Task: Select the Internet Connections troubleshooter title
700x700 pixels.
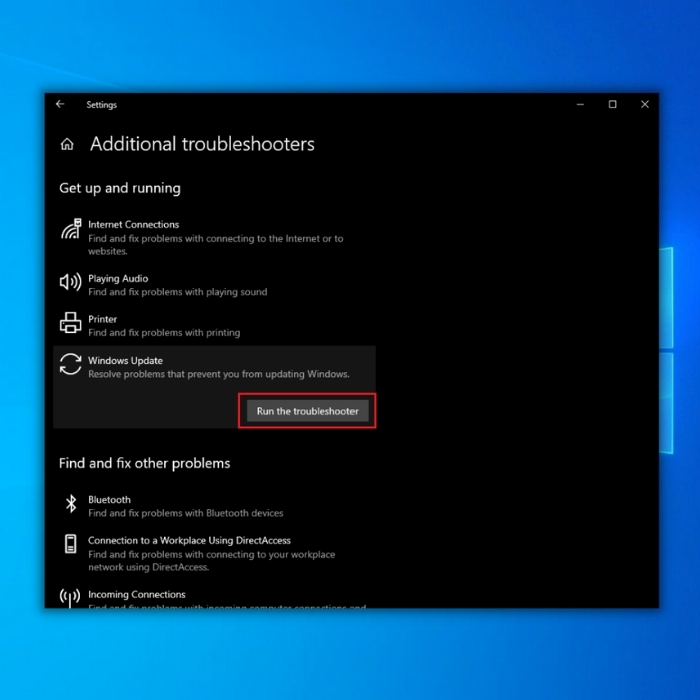Action: [133, 225]
